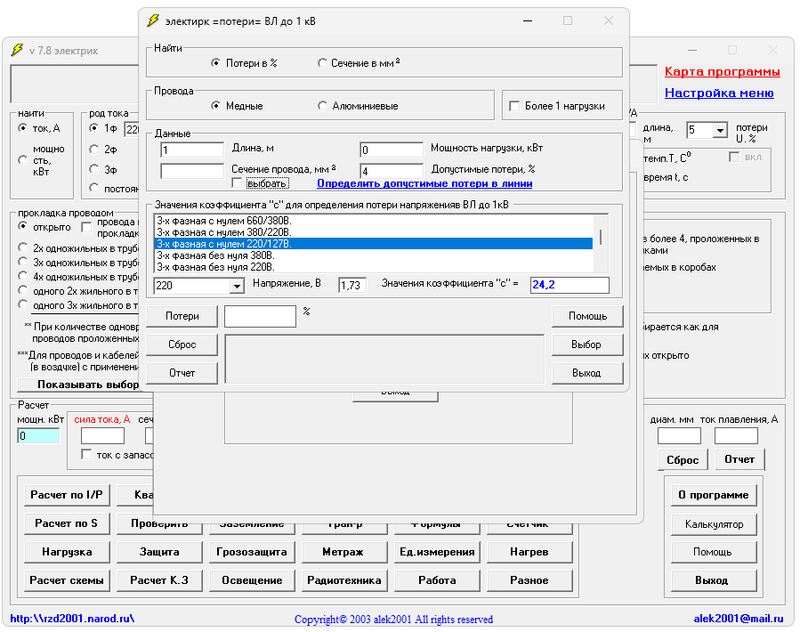Open the Расчет К.З section
Image resolution: width=800 pixels, height=632 pixels.
(x=159, y=580)
